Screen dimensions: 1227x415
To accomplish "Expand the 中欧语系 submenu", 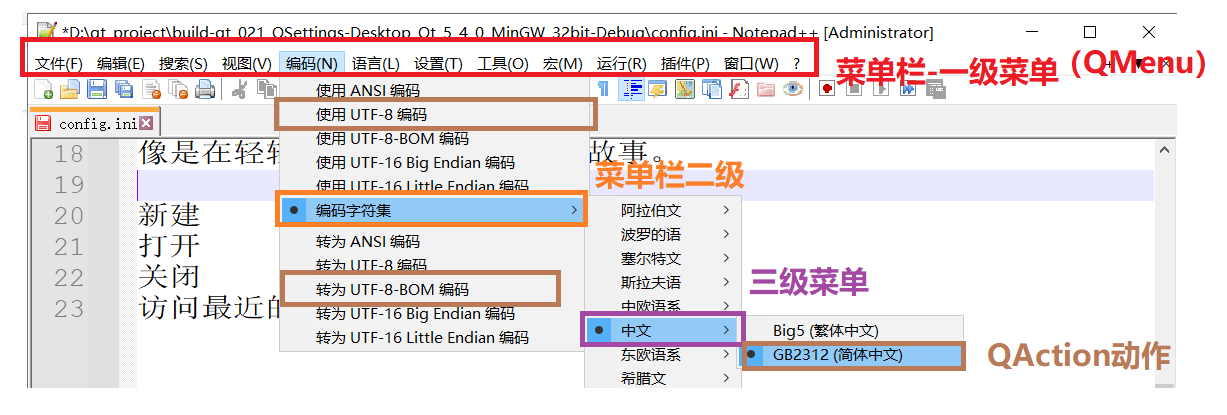I will tap(663, 305).
